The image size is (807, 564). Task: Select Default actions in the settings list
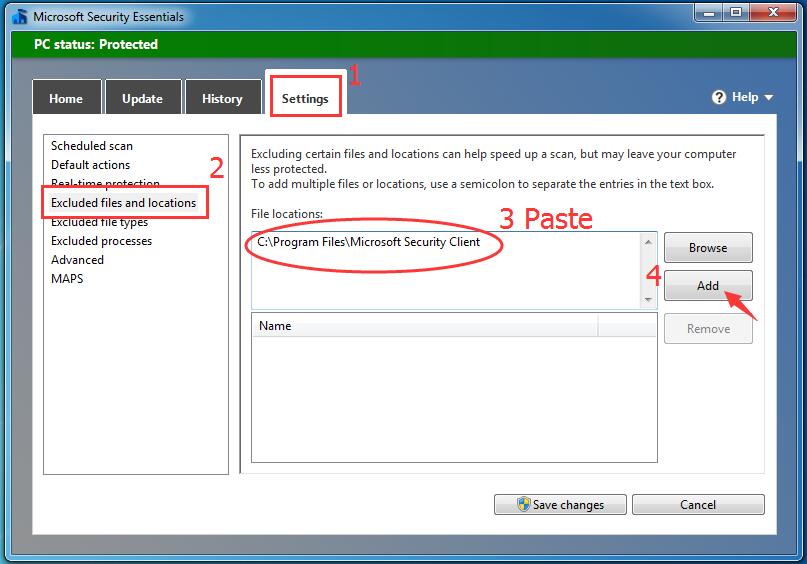pyautogui.click(x=91, y=165)
